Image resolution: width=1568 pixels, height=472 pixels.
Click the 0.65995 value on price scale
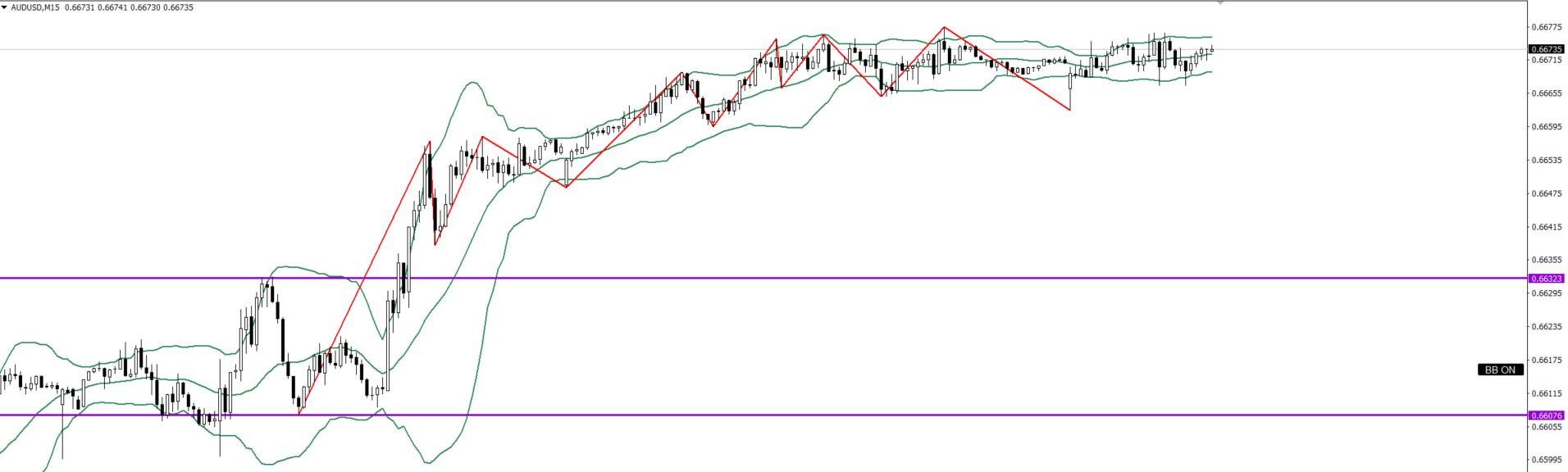pos(1546,459)
